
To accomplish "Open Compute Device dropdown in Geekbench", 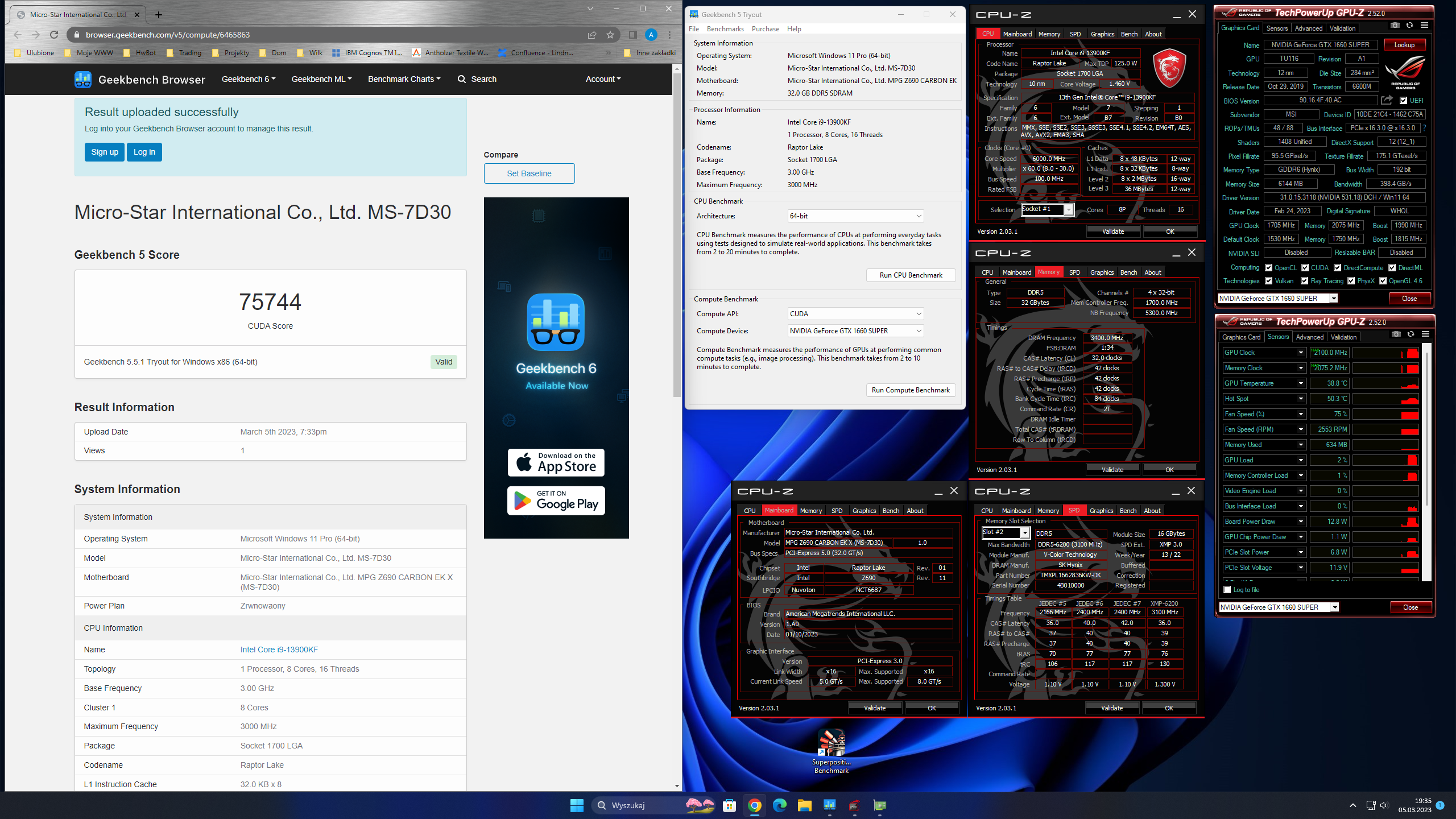I will coord(855,331).
